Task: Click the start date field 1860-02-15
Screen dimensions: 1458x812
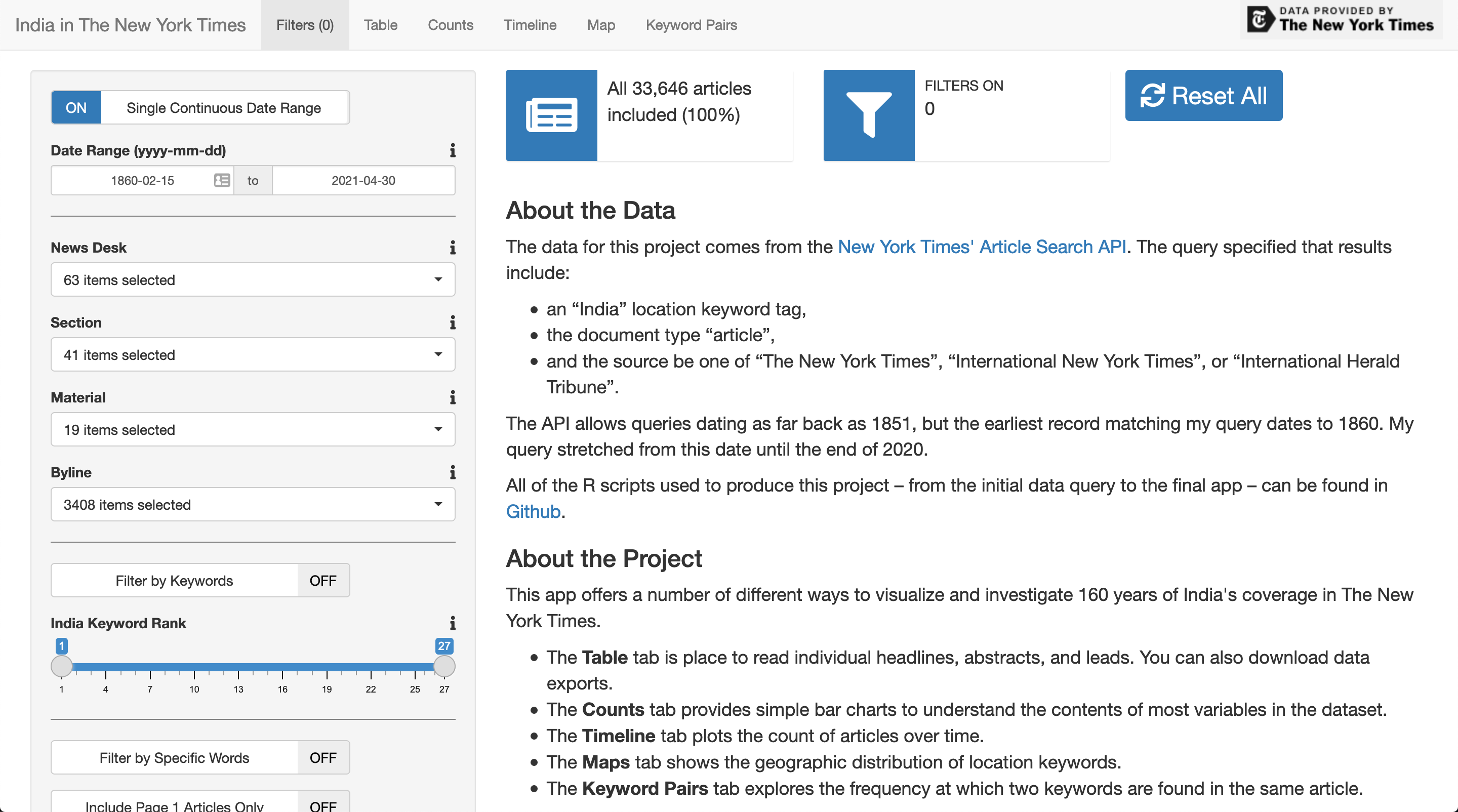Action: point(142,181)
